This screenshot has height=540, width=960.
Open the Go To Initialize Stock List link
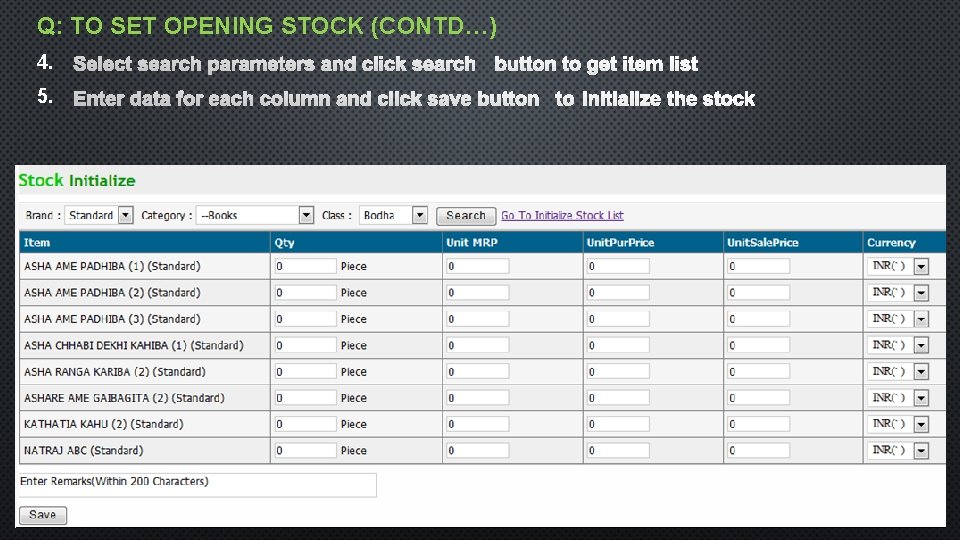tap(562, 215)
